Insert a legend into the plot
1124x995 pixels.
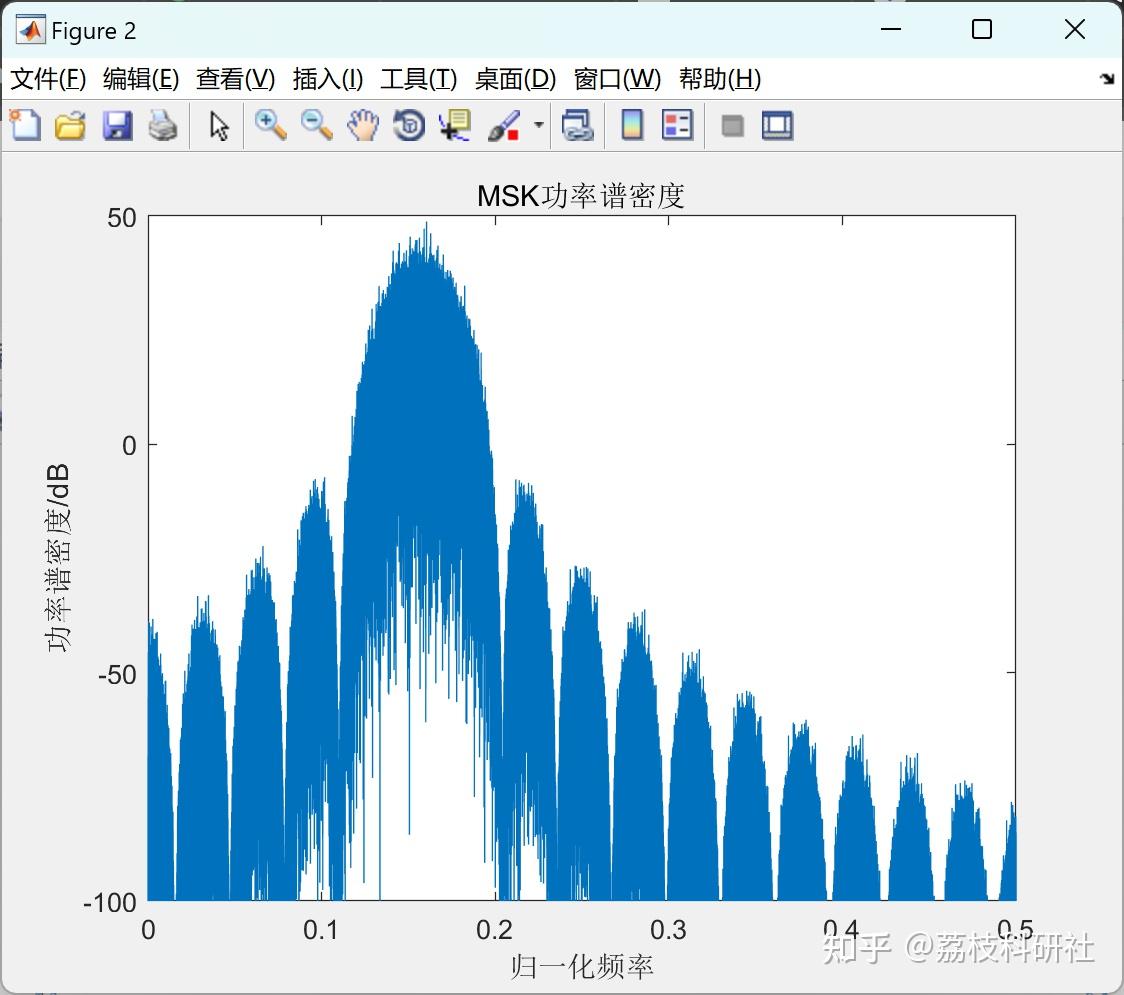pos(677,126)
